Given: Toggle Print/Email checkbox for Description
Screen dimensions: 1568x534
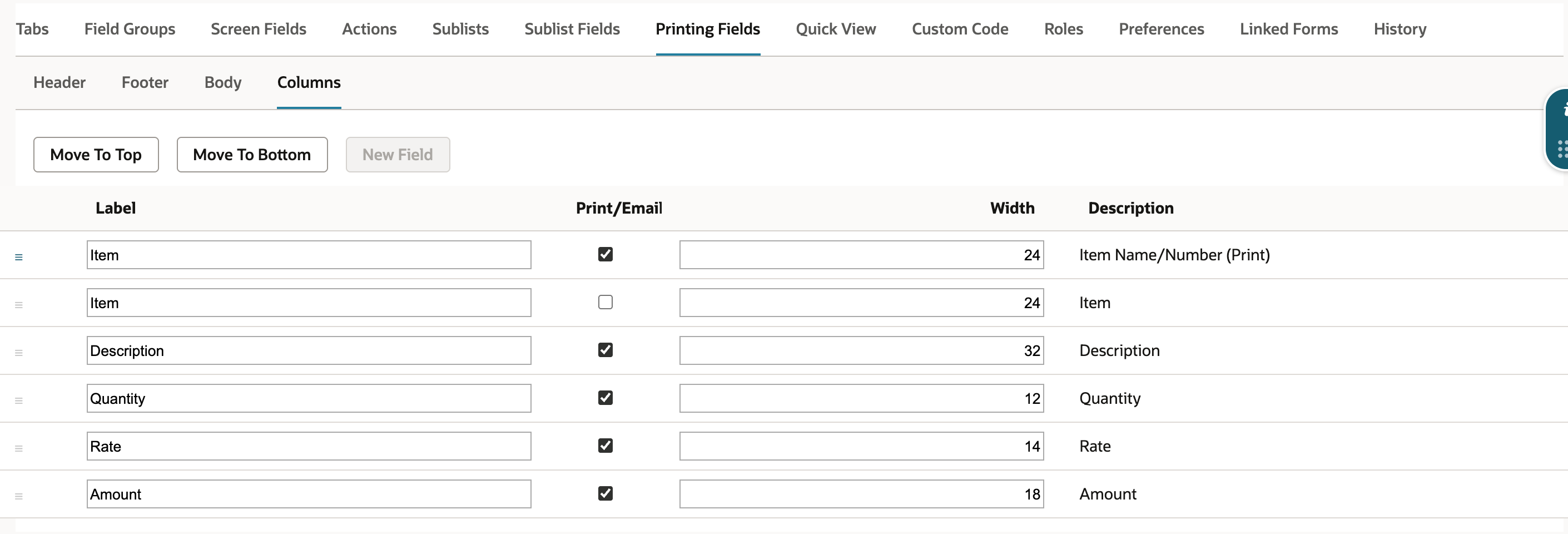Looking at the screenshot, I should click(x=605, y=349).
